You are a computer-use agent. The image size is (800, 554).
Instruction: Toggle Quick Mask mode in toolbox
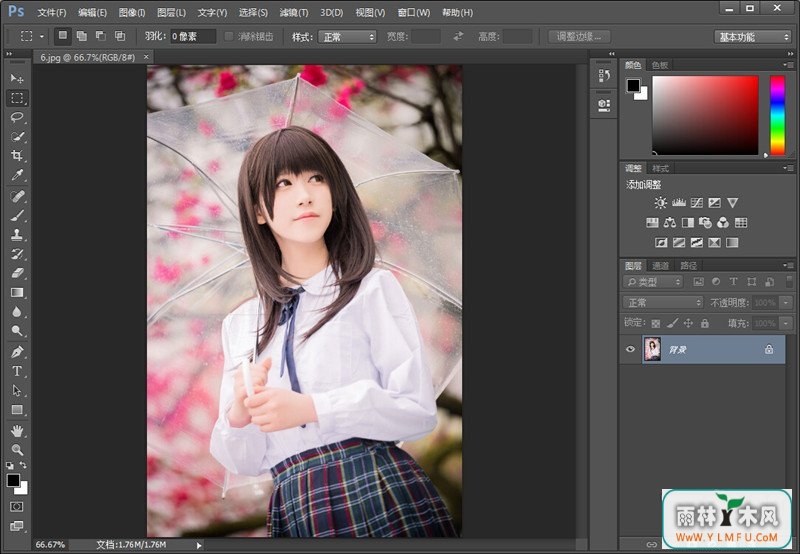tap(17, 507)
